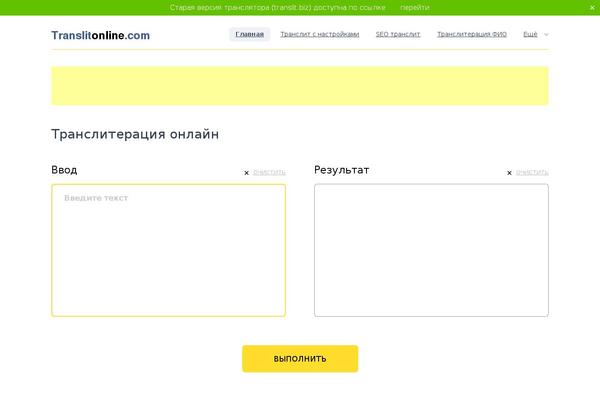Focus the Введите текст input area
Viewport: 600px width, 400px height.
pyautogui.click(x=168, y=250)
